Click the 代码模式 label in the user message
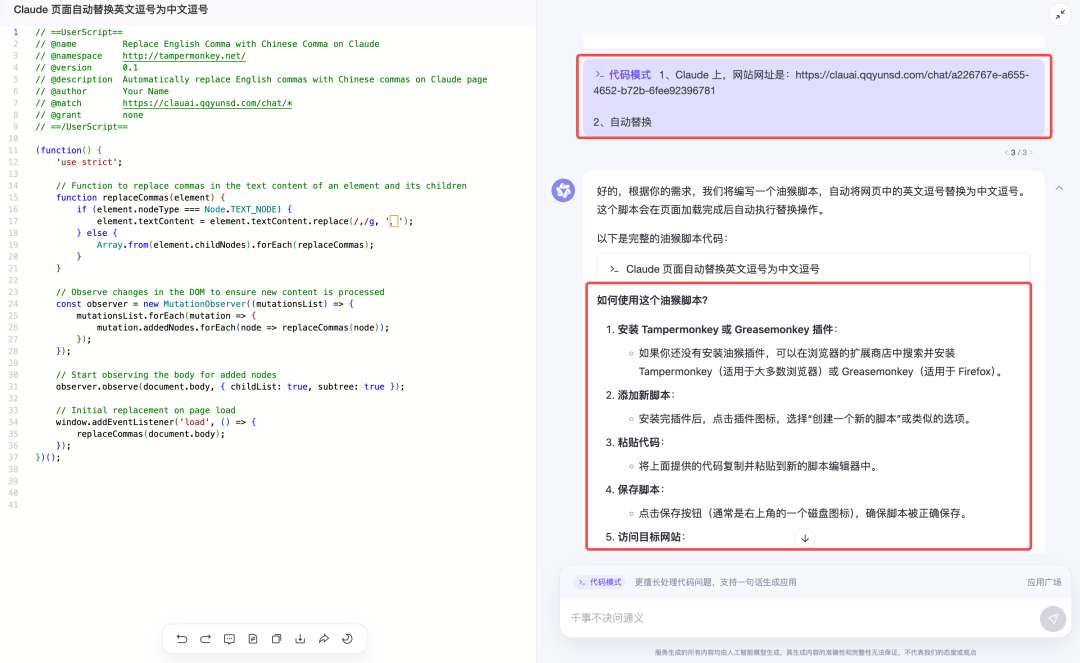 click(623, 74)
